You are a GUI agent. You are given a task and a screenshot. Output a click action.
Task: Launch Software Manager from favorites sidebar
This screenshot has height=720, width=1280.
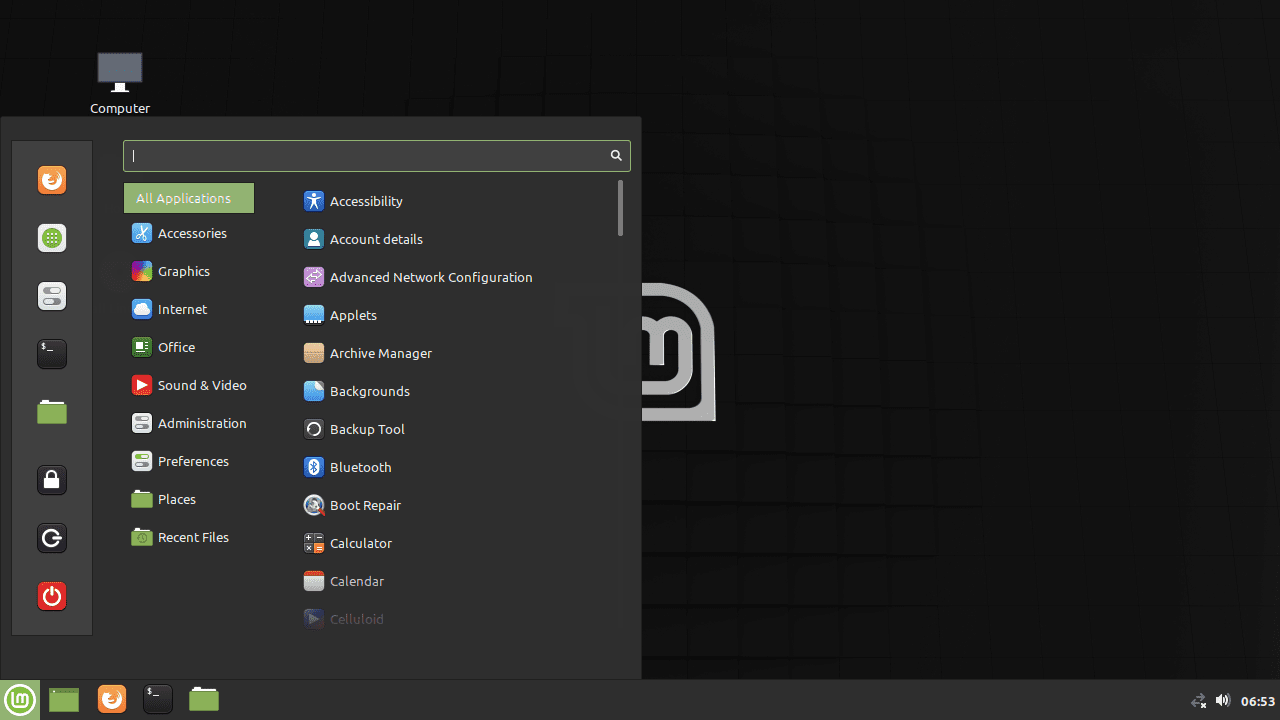(52, 238)
